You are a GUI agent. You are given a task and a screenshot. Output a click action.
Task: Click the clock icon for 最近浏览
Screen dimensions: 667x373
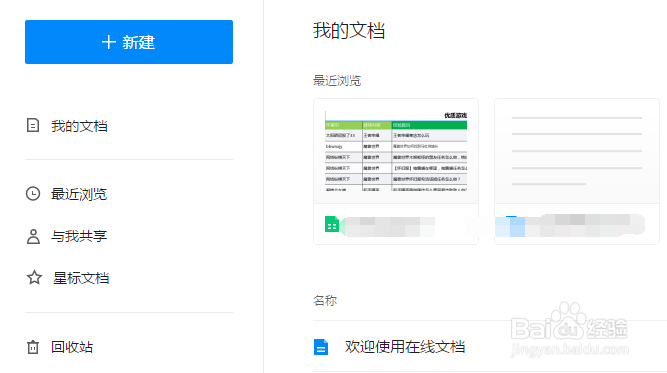[33, 194]
